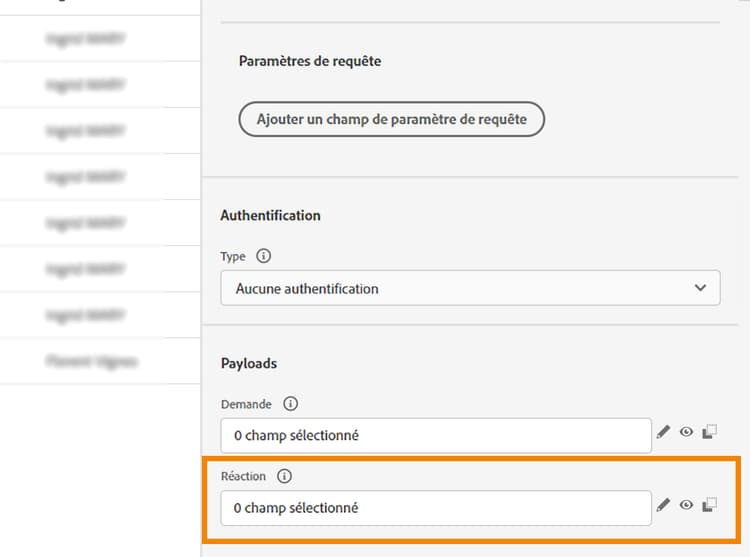Click the Paramètres de requête heading
Image resolution: width=750 pixels, height=557 pixels.
[x=310, y=61]
